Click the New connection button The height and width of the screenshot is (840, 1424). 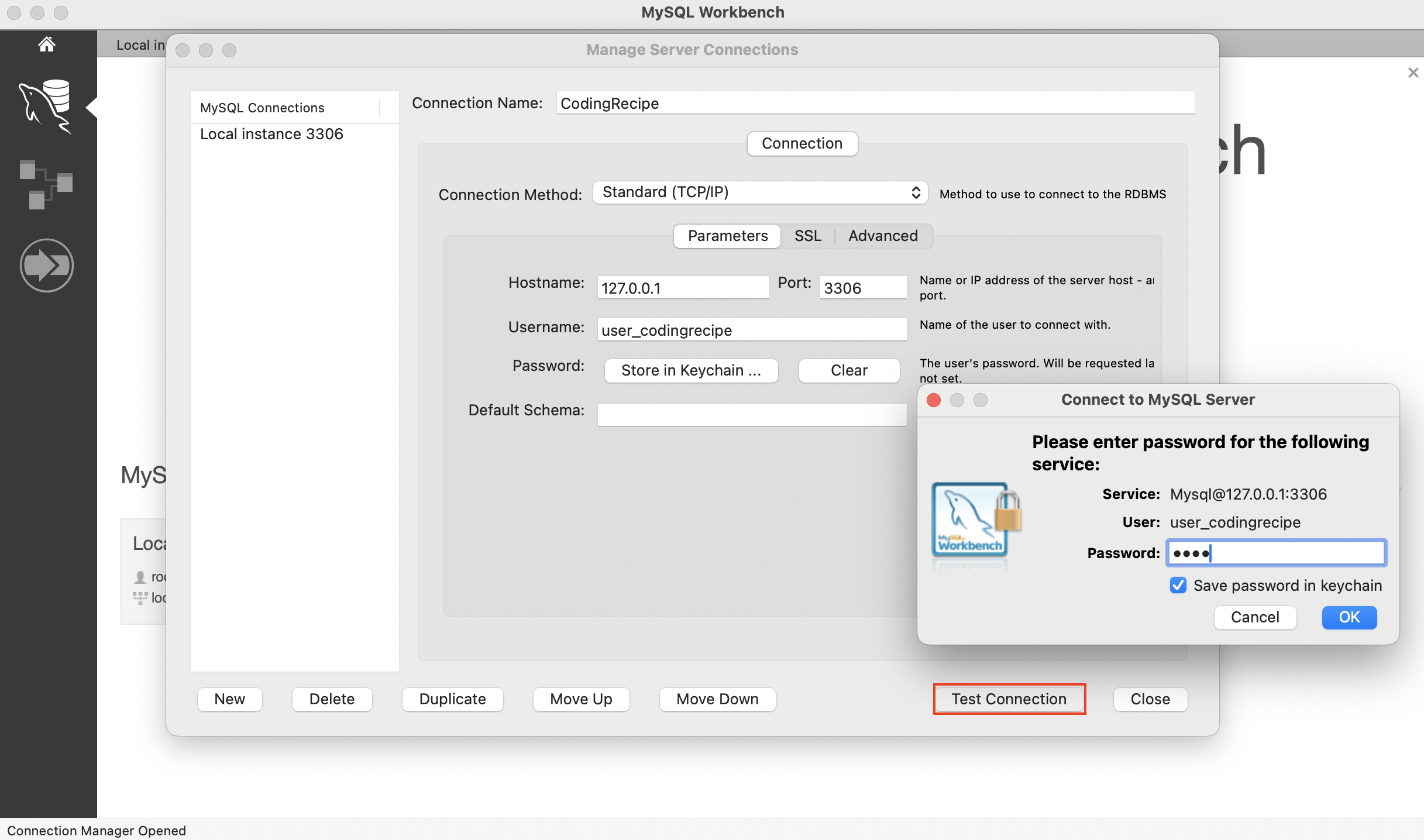(229, 699)
